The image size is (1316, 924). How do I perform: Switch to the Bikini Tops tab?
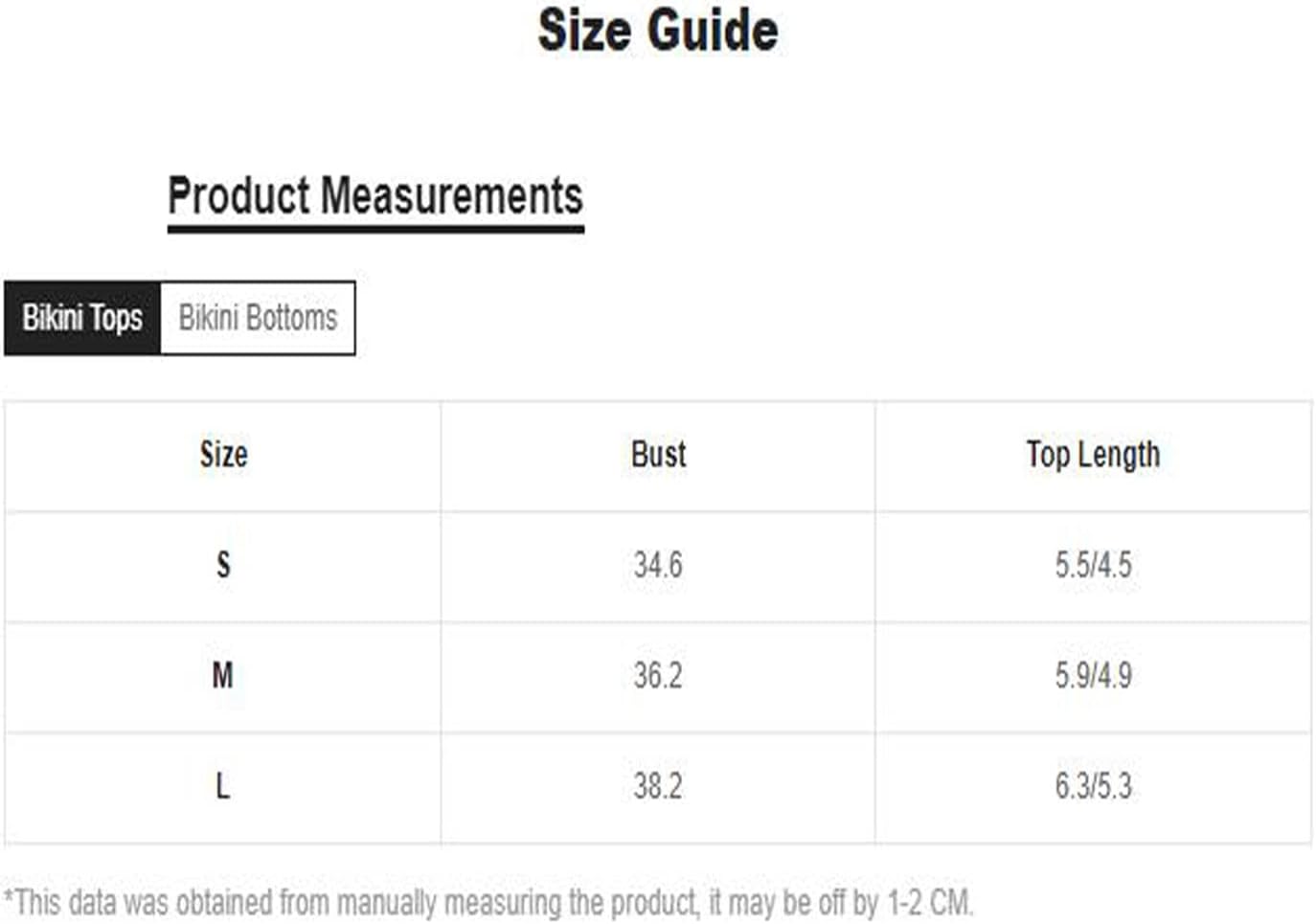82,318
